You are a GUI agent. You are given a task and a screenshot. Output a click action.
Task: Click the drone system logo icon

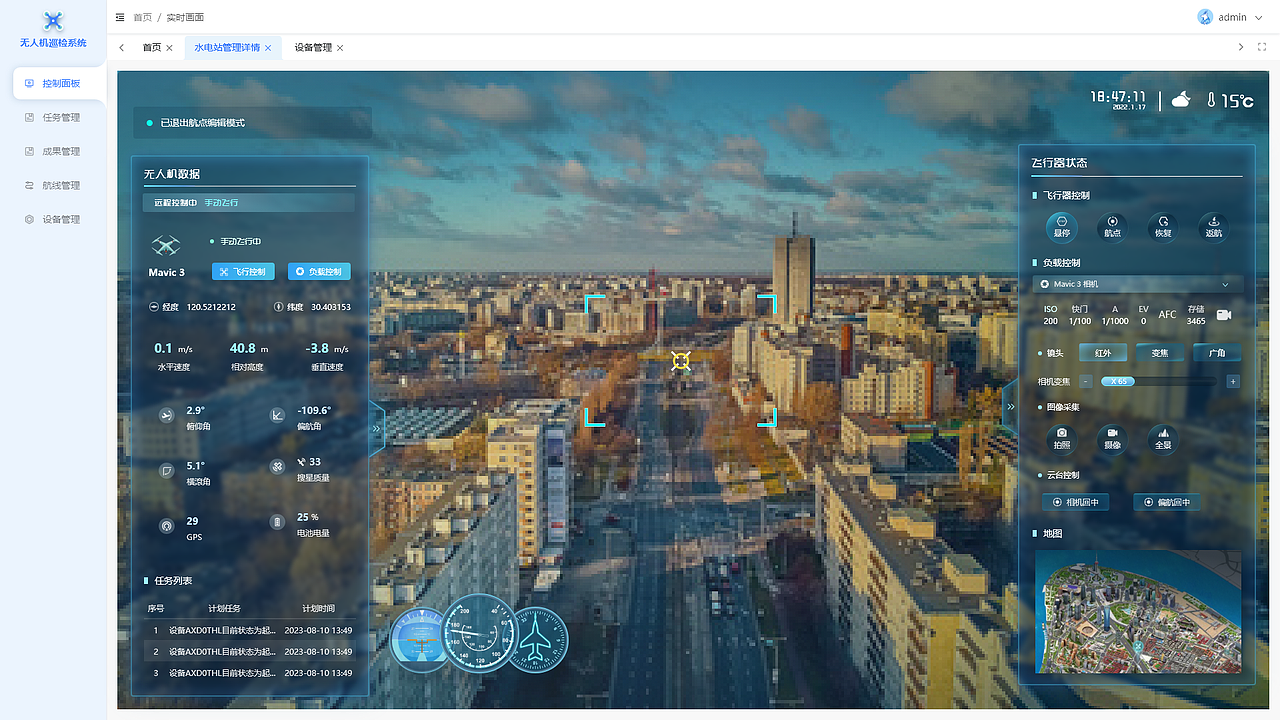click(53, 21)
